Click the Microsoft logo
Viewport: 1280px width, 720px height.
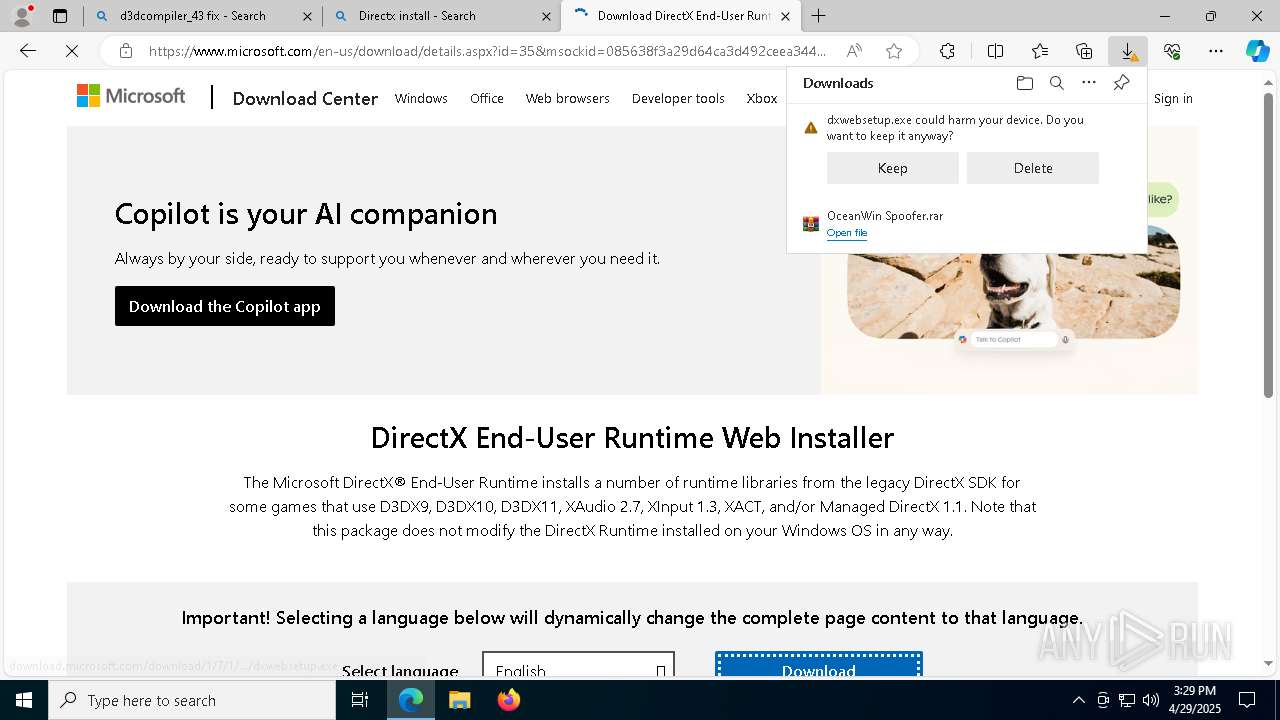pos(131,96)
